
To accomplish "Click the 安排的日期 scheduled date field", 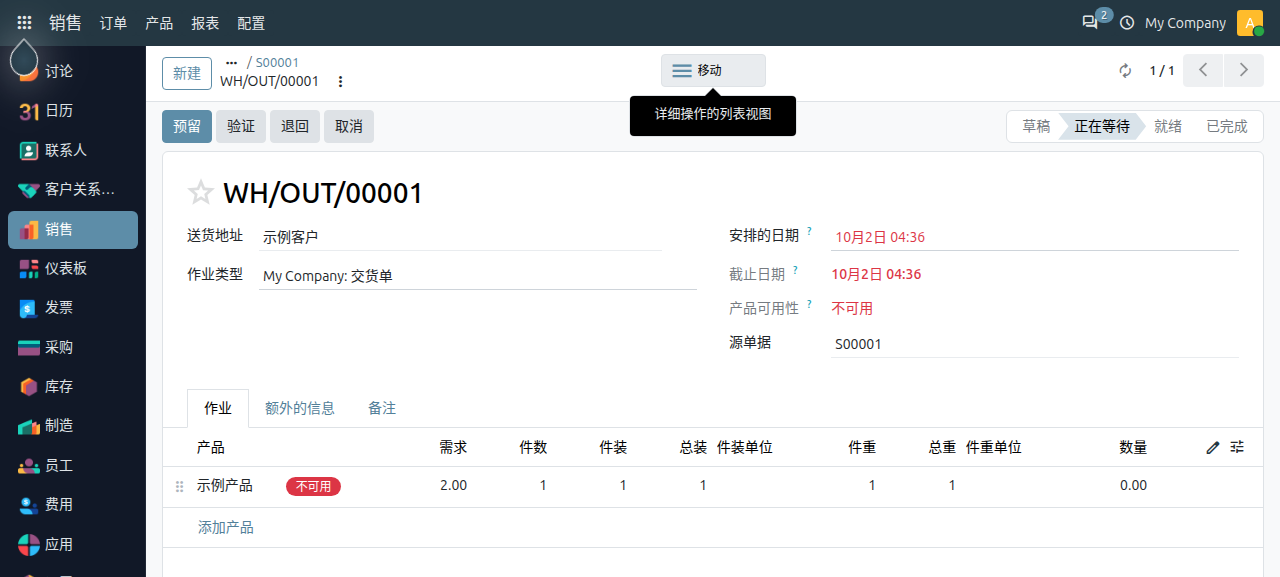I will pos(1035,237).
